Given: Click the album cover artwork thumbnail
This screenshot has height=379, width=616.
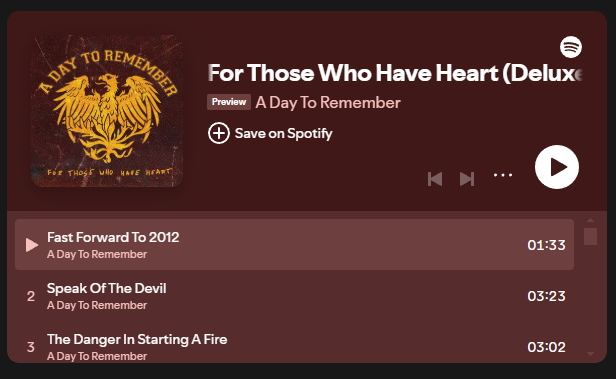Looking at the screenshot, I should pyautogui.click(x=107, y=111).
